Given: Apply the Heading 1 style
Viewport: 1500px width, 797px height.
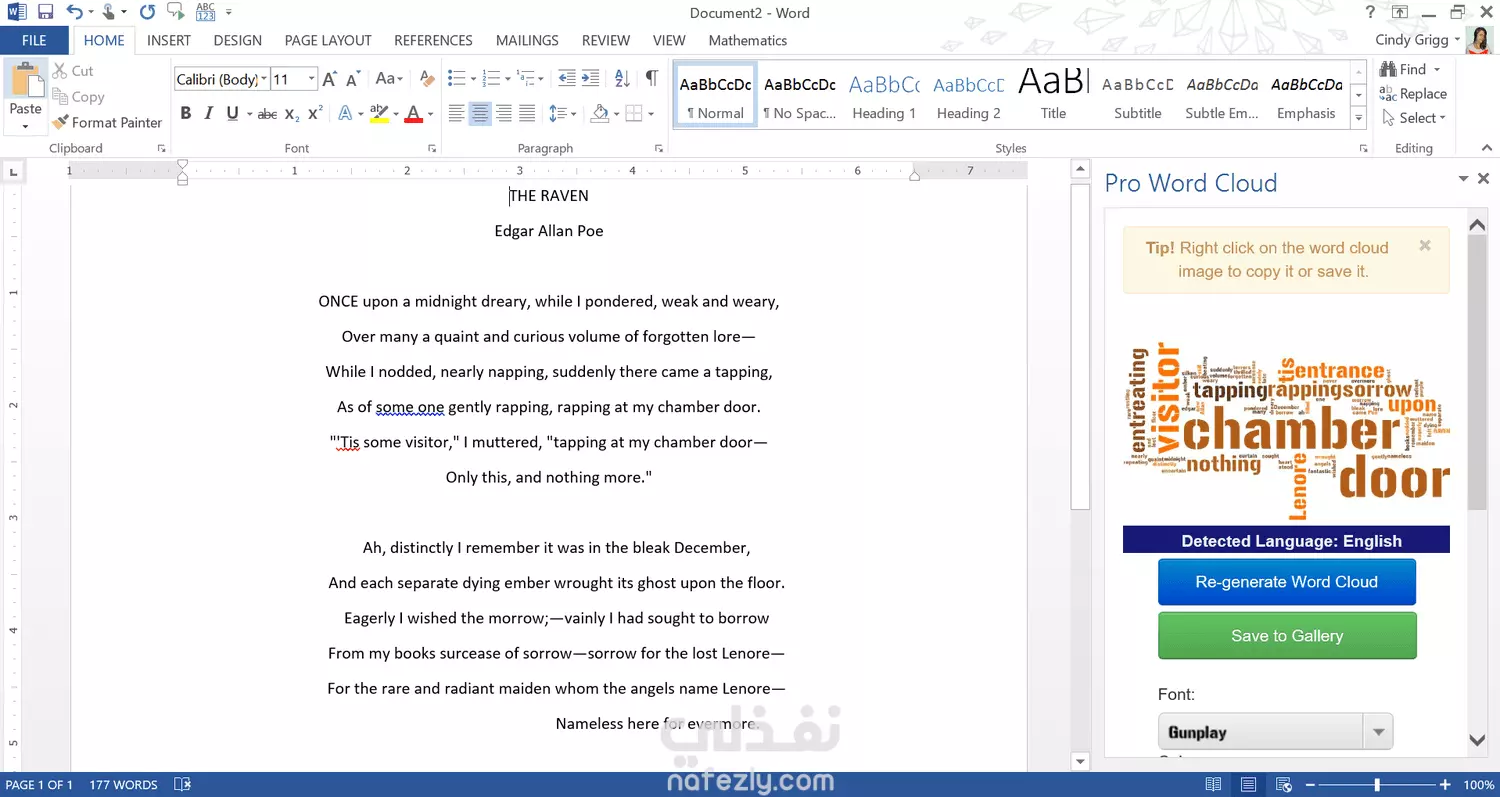Looking at the screenshot, I should [x=884, y=94].
